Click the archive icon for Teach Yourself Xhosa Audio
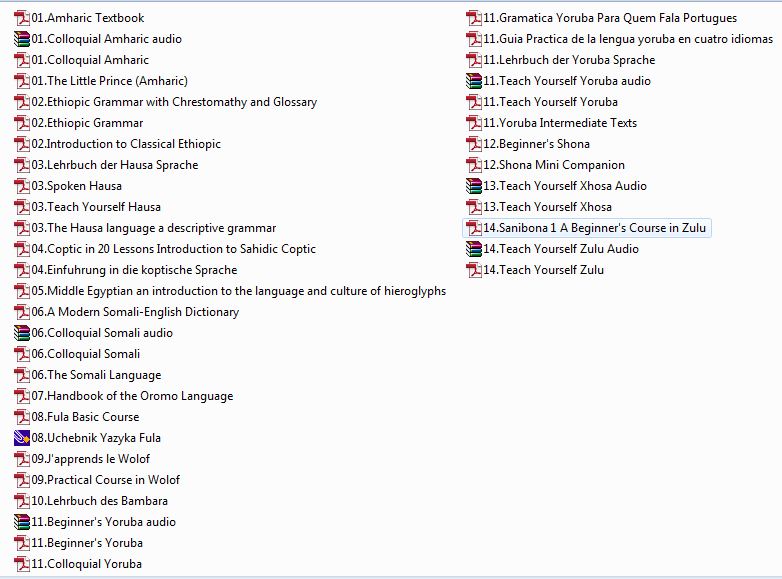This screenshot has height=579, width=782. pos(474,186)
